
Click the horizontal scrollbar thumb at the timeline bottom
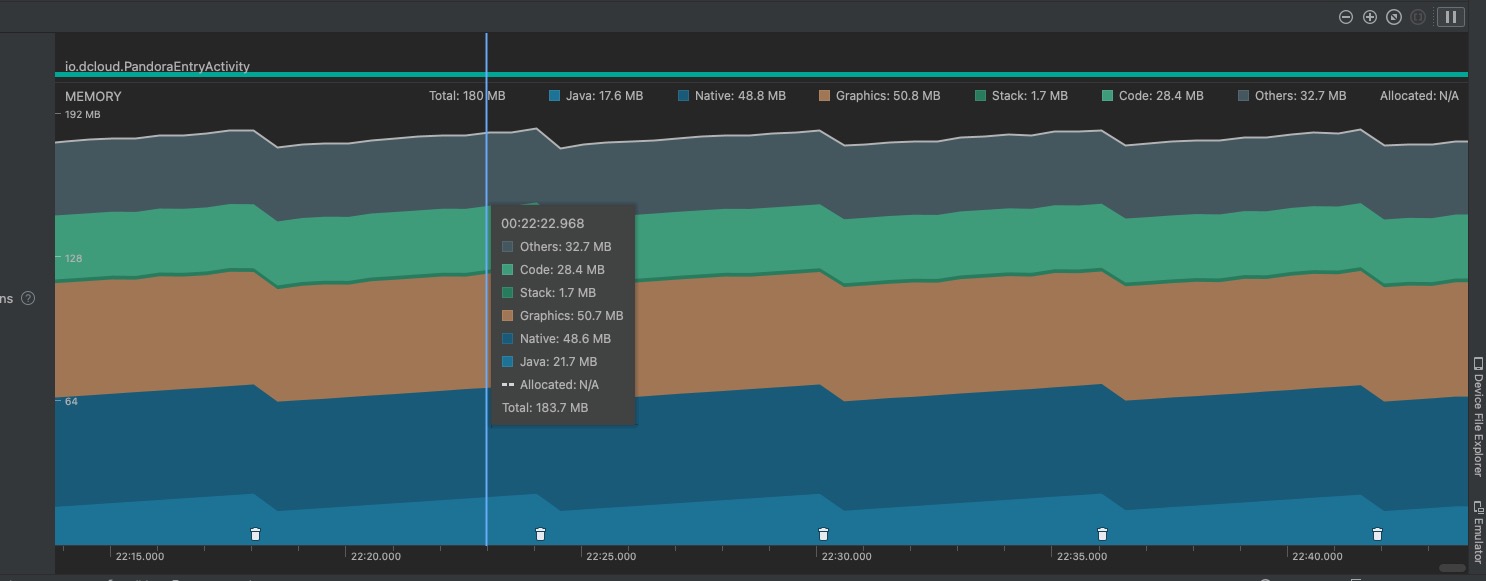pos(1452,568)
